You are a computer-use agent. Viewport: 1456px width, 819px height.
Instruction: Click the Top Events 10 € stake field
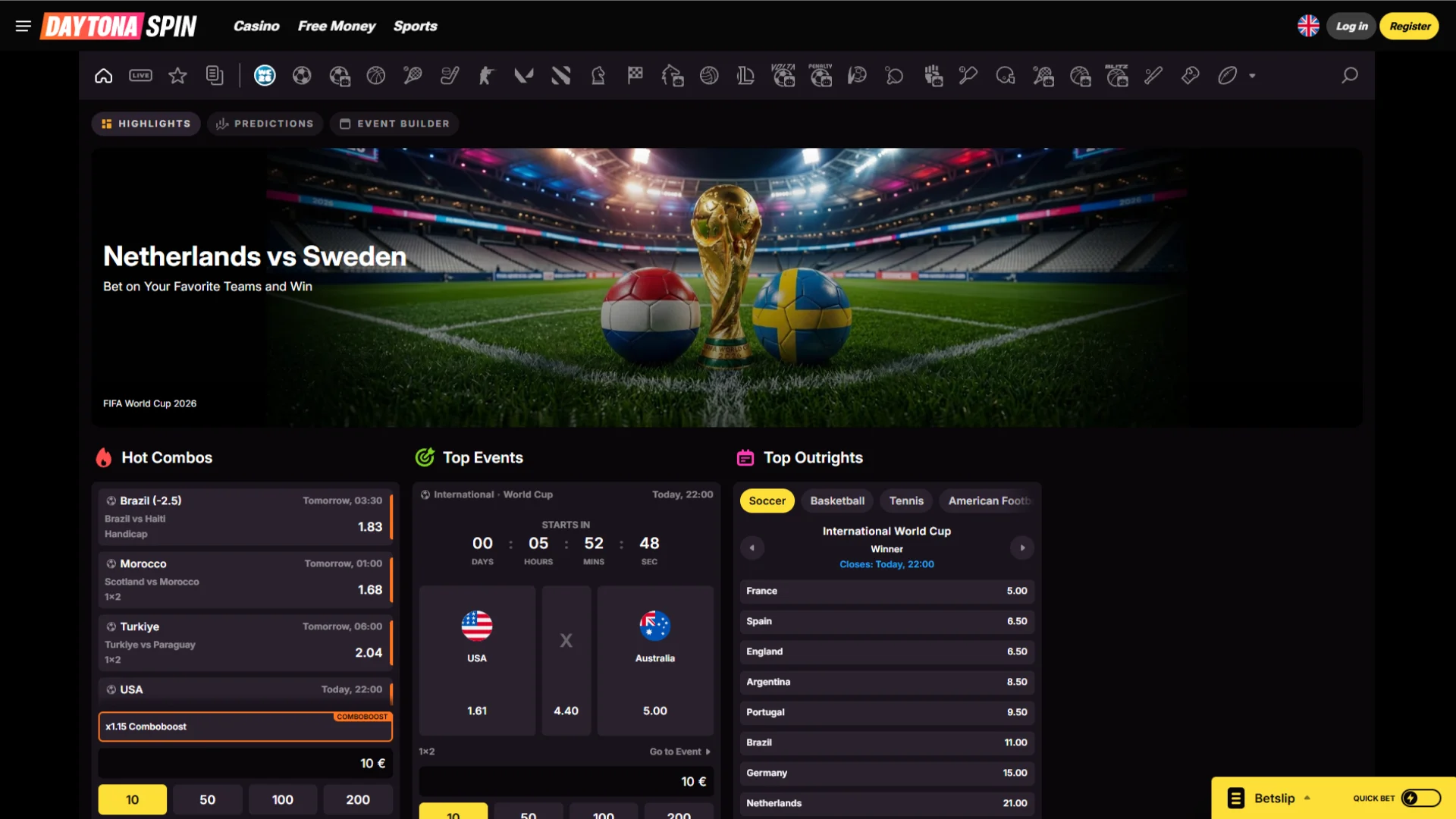click(566, 781)
